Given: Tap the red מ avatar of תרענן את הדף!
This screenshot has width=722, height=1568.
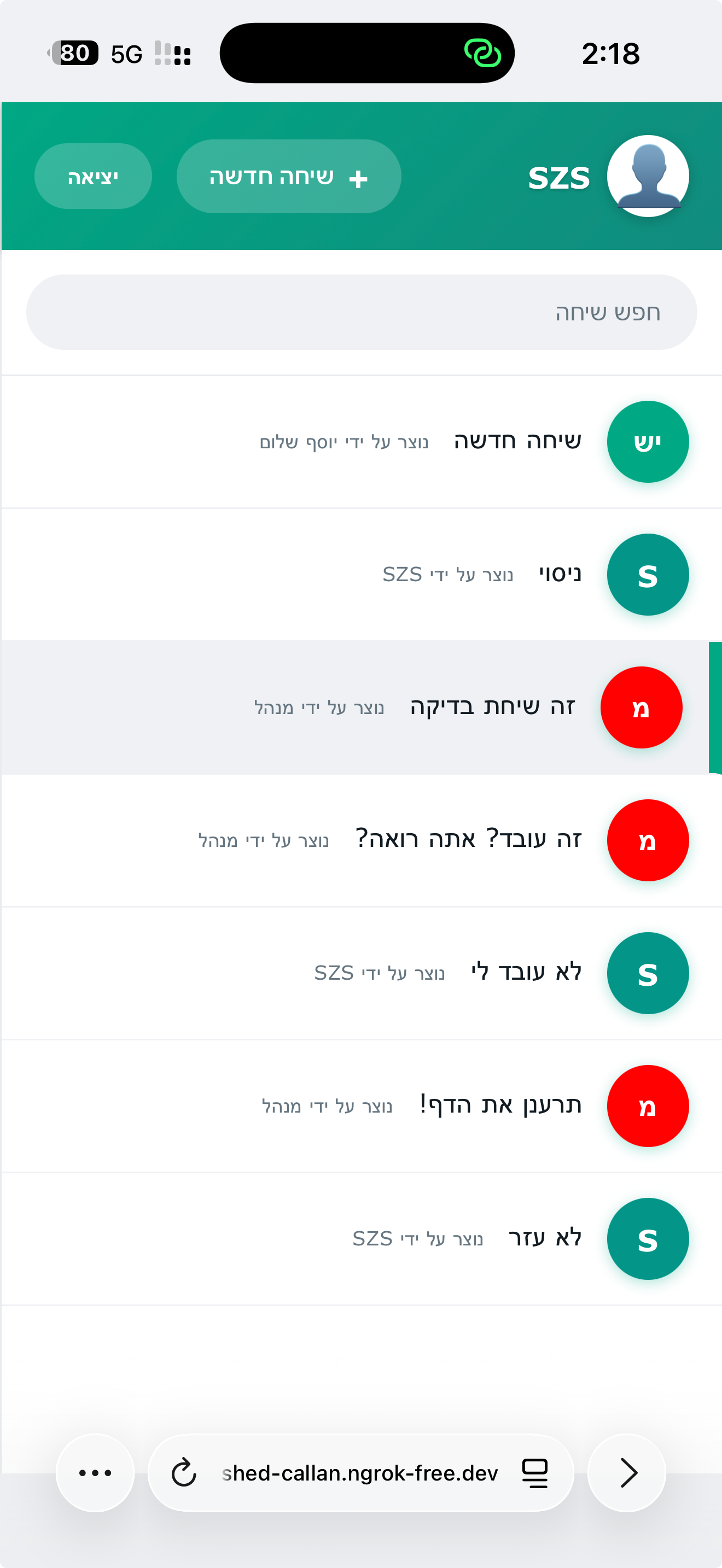Looking at the screenshot, I should pyautogui.click(x=648, y=1106).
